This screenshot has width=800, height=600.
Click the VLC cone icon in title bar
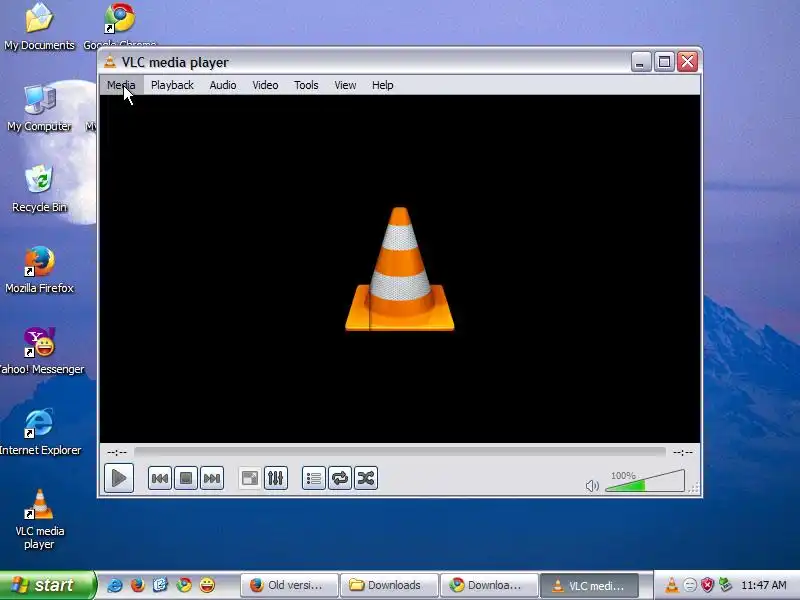[110, 62]
